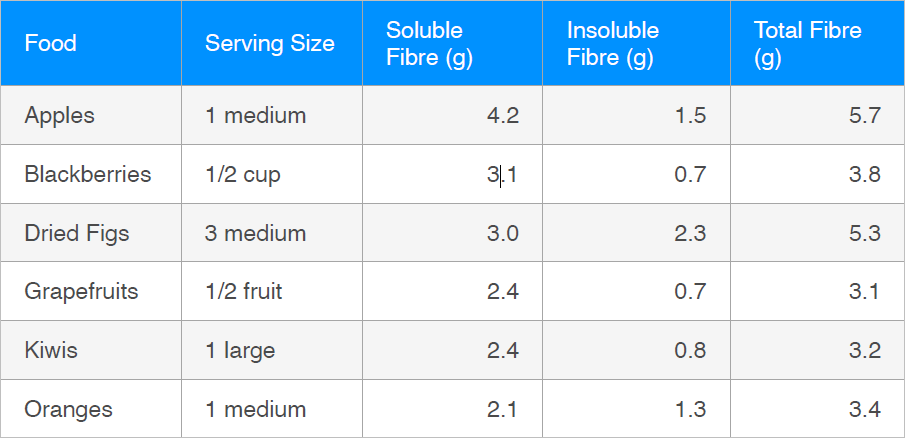905x438 pixels.
Task: Select the Total Fibre (g) header cell
Action: coord(817,43)
